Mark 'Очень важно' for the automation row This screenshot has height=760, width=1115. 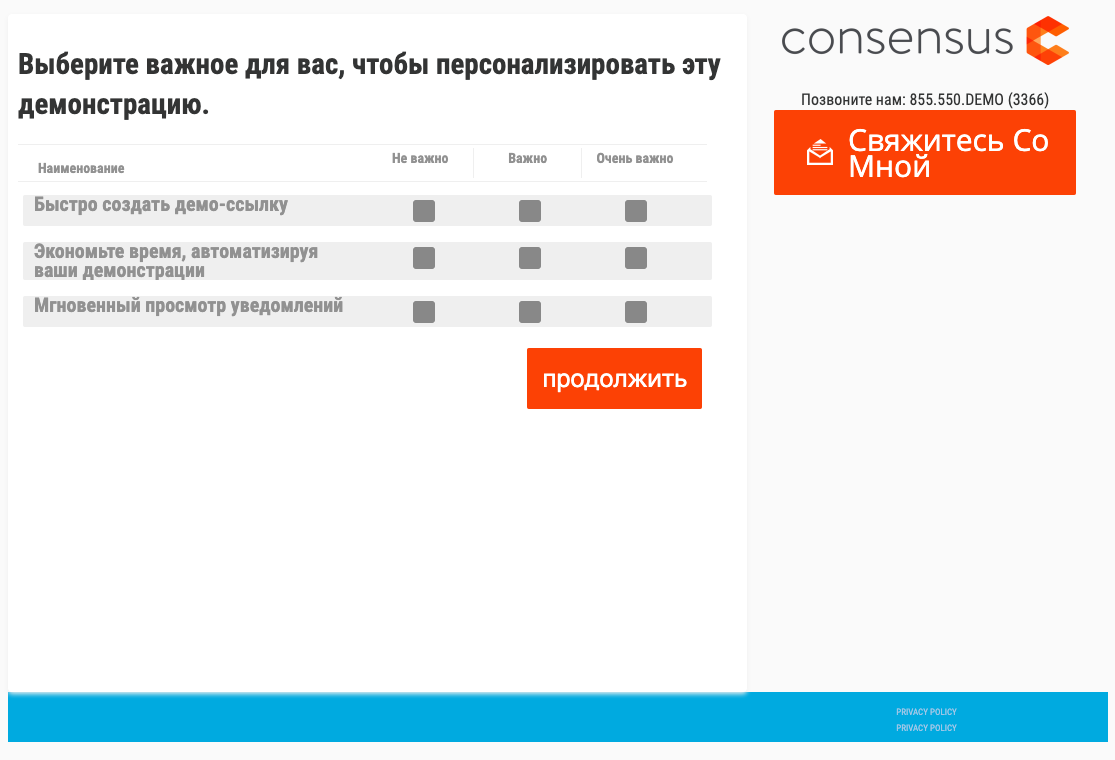(x=636, y=258)
